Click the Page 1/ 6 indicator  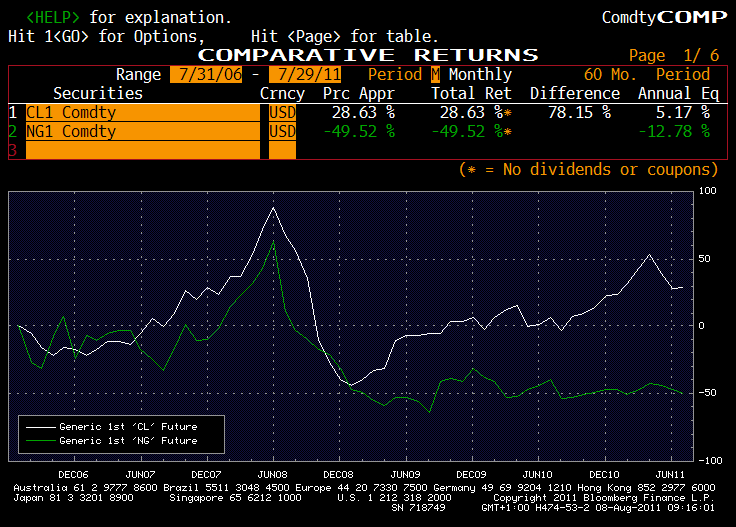point(674,56)
